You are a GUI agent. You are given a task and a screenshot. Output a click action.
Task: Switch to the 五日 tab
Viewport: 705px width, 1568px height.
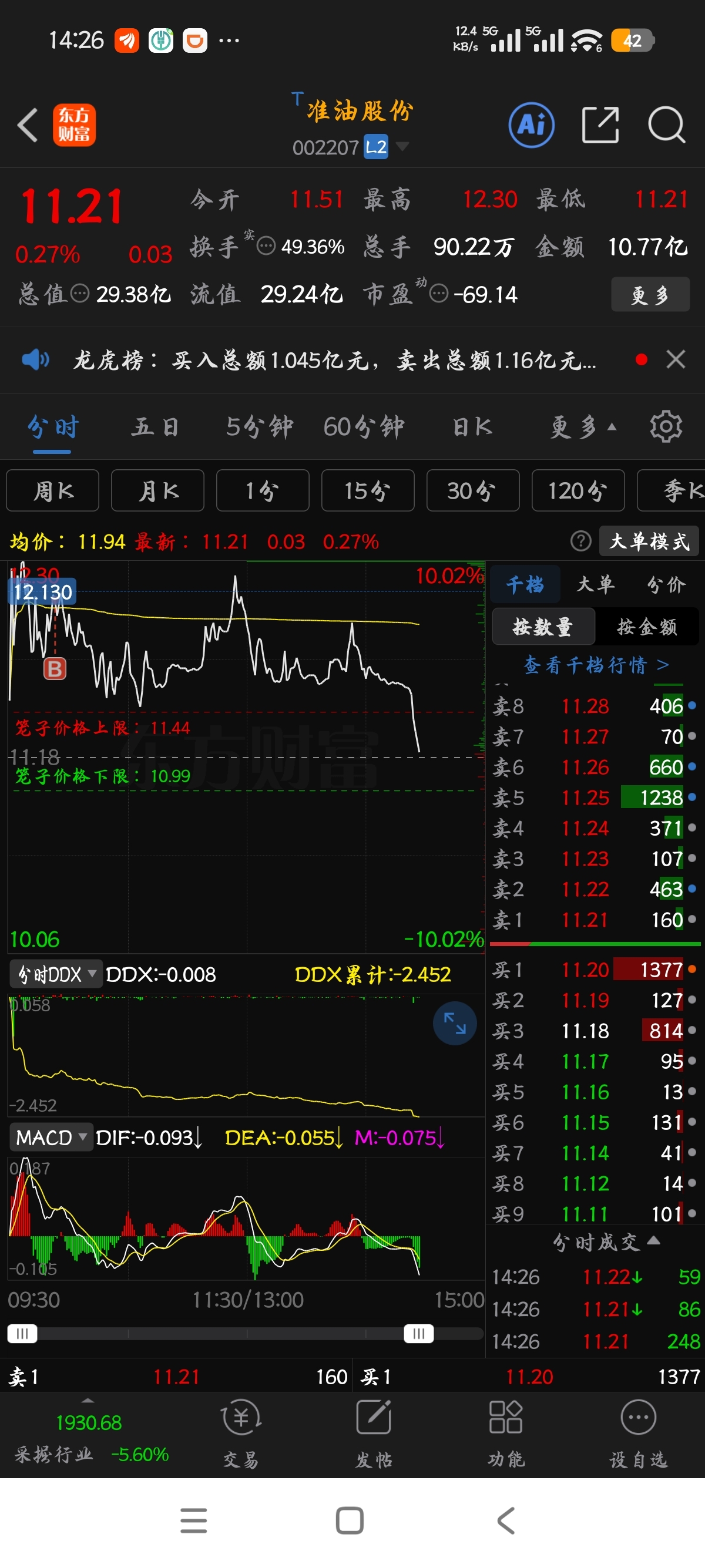155,428
